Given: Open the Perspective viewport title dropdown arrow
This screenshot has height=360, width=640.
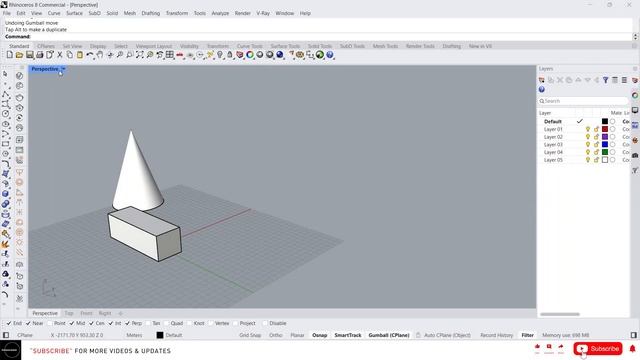Looking at the screenshot, I should click(x=63, y=69).
